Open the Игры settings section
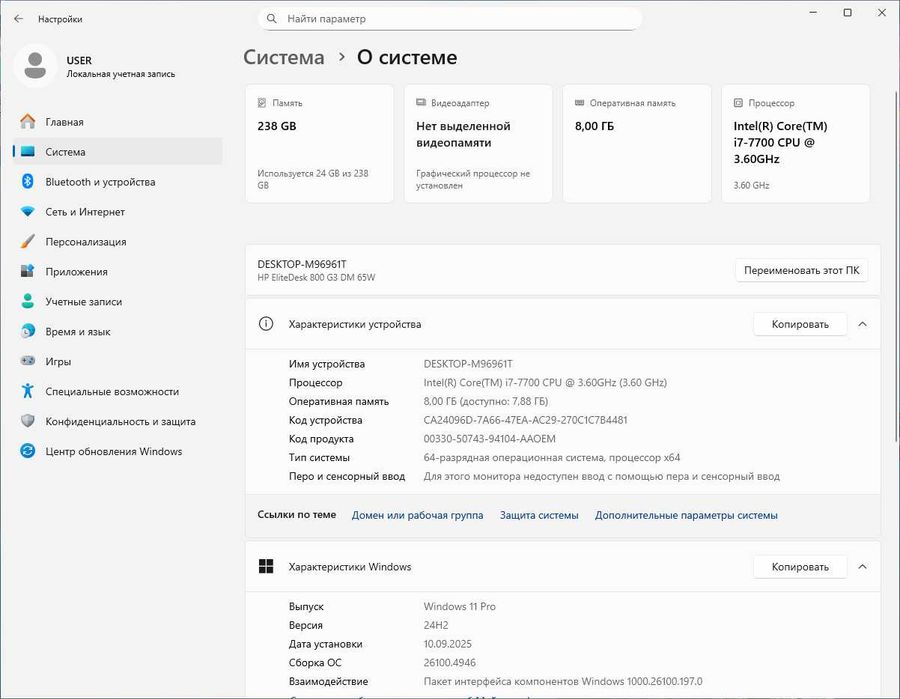Image resolution: width=900 pixels, height=699 pixels. tap(58, 362)
